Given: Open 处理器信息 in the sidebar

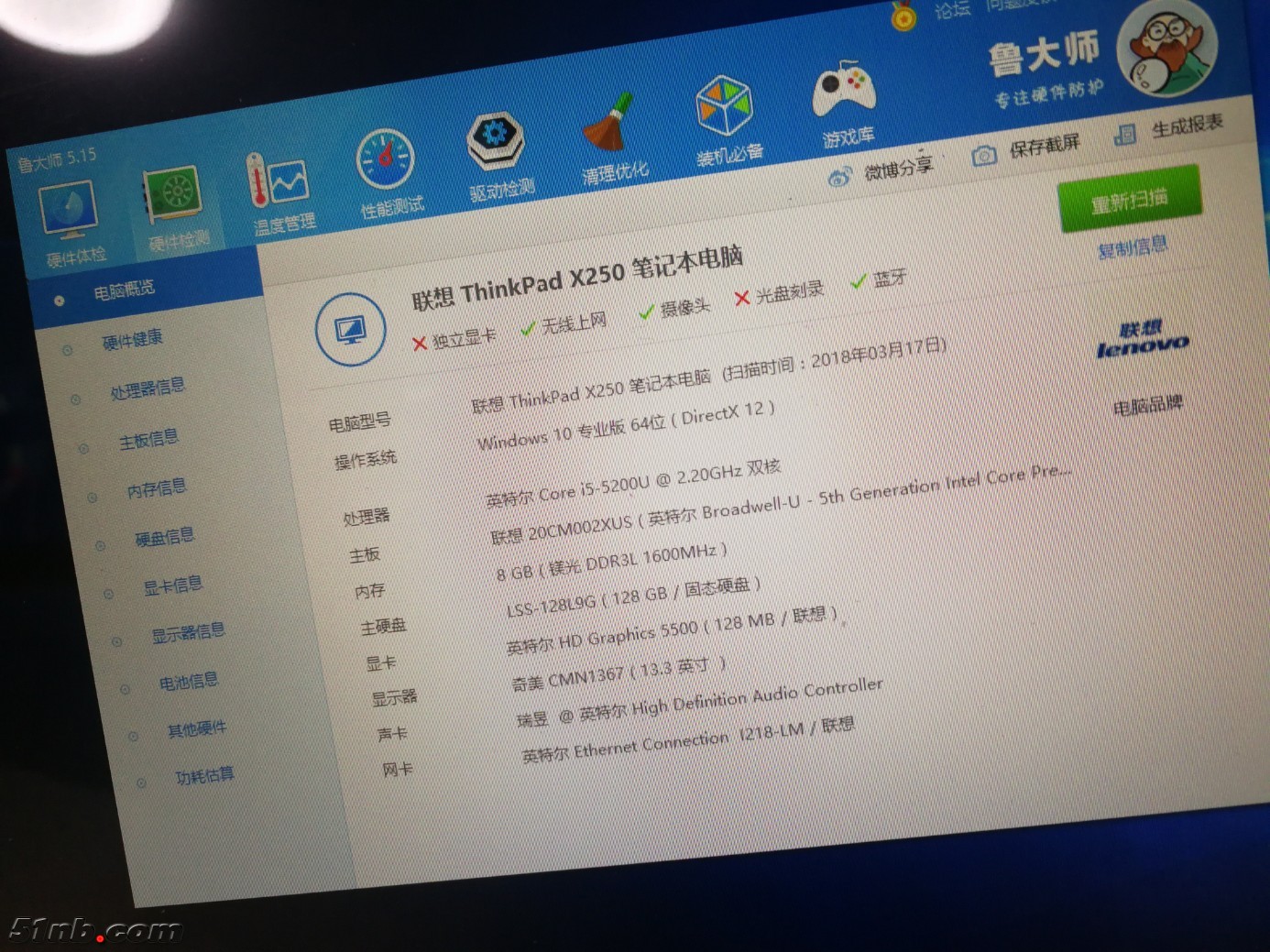Looking at the screenshot, I should tap(147, 388).
